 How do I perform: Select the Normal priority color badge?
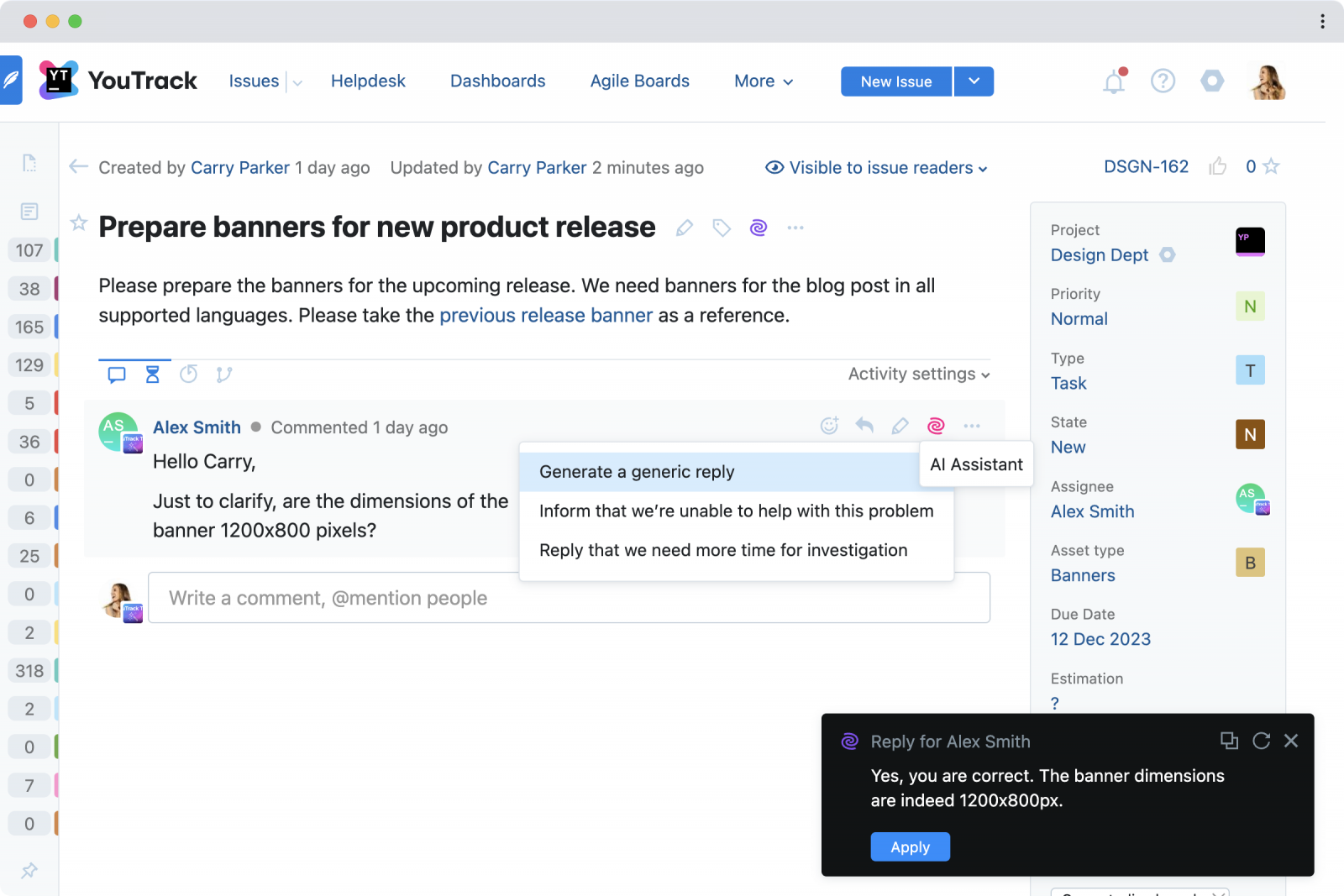[x=1250, y=307]
